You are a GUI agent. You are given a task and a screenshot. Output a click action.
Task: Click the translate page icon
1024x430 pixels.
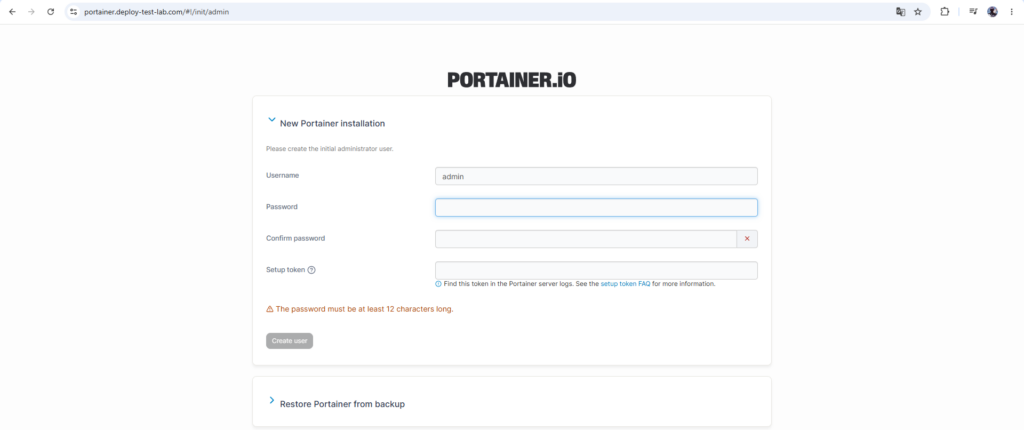[901, 12]
